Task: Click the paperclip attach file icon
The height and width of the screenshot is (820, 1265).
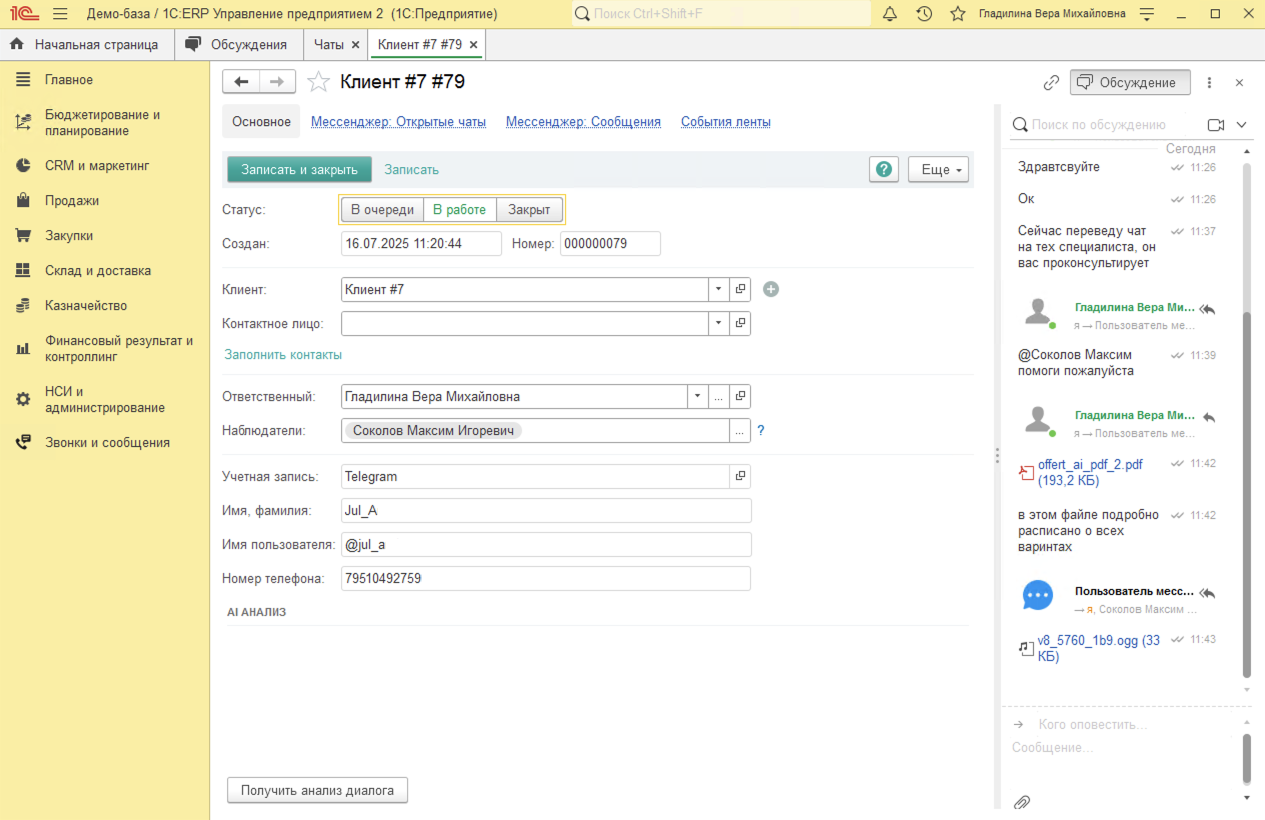Action: click(x=1022, y=802)
